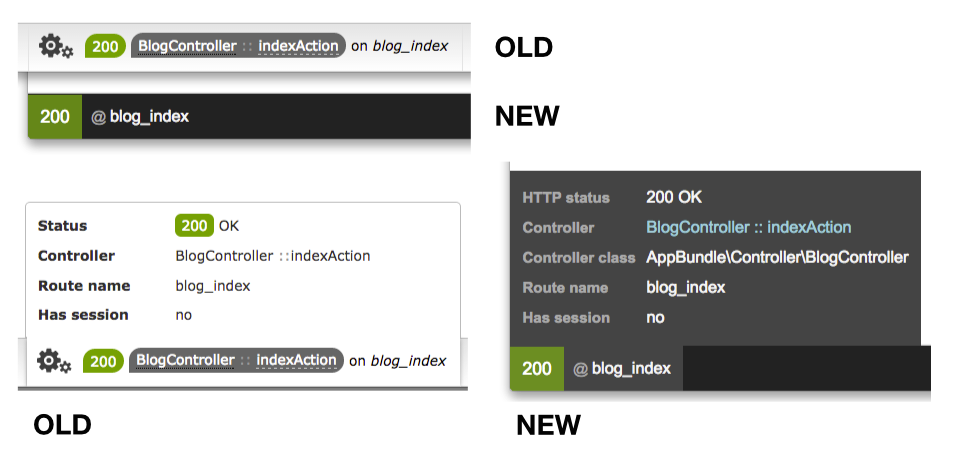Click the 200 OK value in the dark panel
The height and width of the screenshot is (457, 954).
(x=674, y=197)
